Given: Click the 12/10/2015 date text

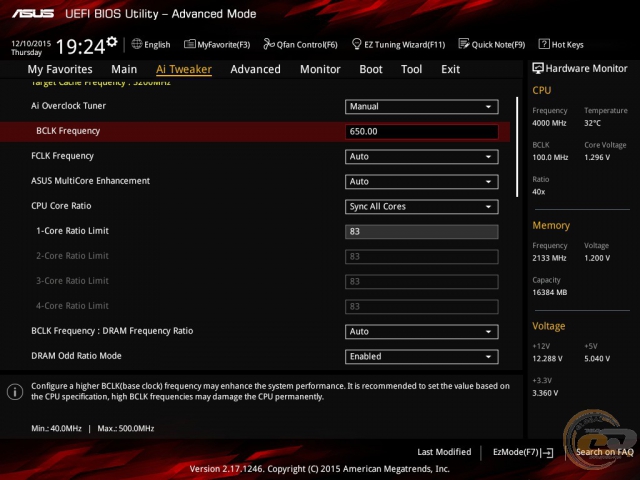Looking at the screenshot, I should [x=31, y=43].
